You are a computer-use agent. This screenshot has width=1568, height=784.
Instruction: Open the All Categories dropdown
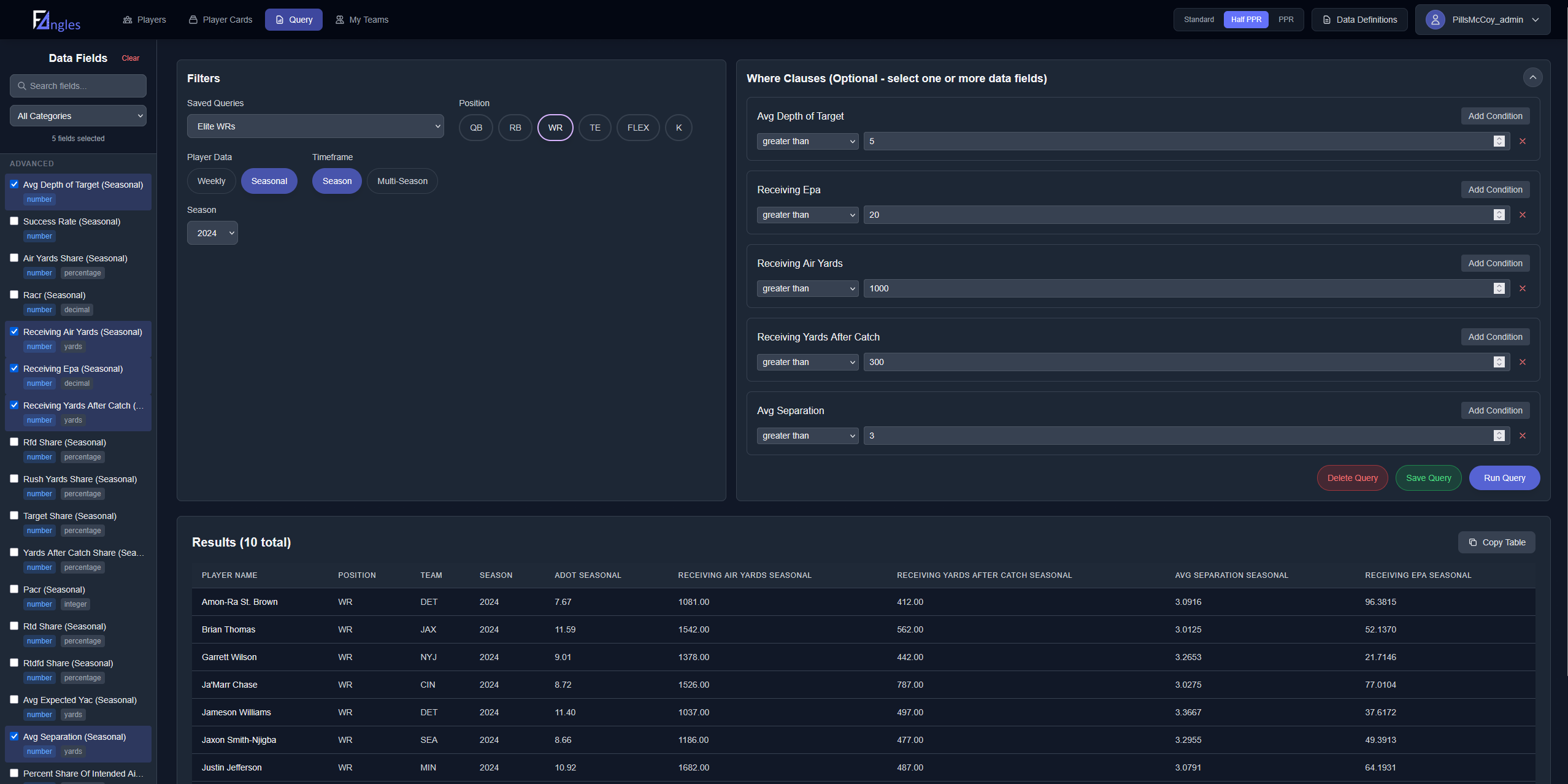(78, 116)
